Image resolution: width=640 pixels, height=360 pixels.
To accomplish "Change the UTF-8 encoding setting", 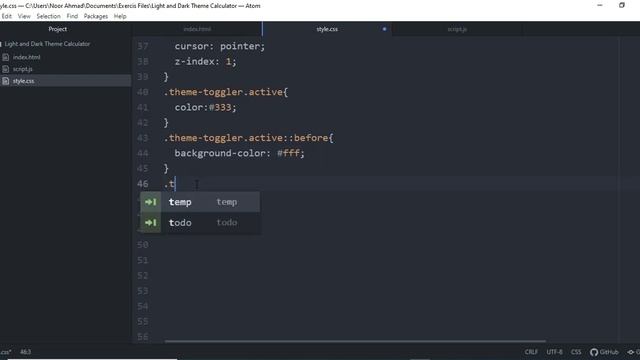I will [x=554, y=352].
